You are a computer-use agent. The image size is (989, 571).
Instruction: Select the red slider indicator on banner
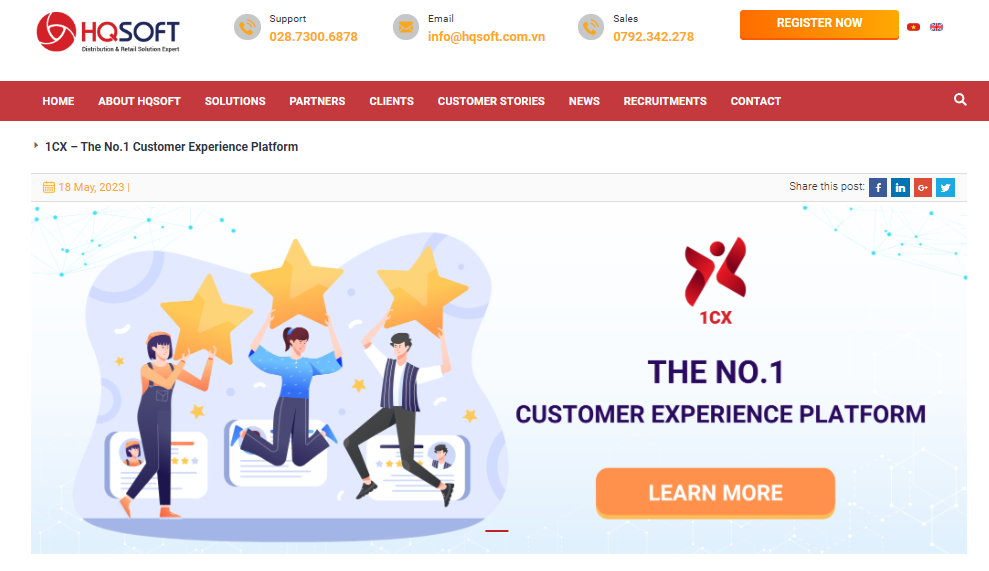tap(496, 531)
